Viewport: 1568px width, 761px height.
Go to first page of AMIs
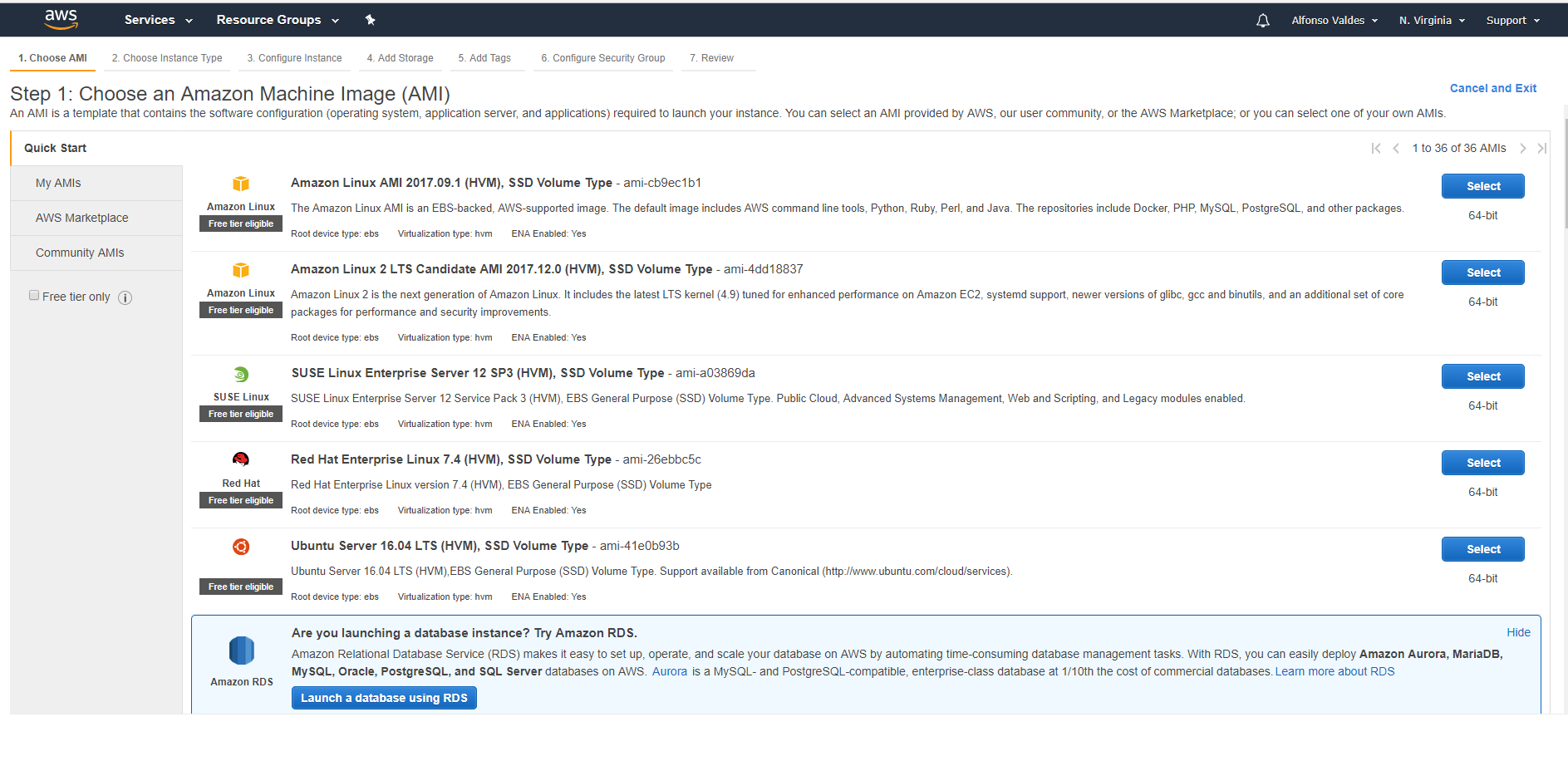point(1376,148)
